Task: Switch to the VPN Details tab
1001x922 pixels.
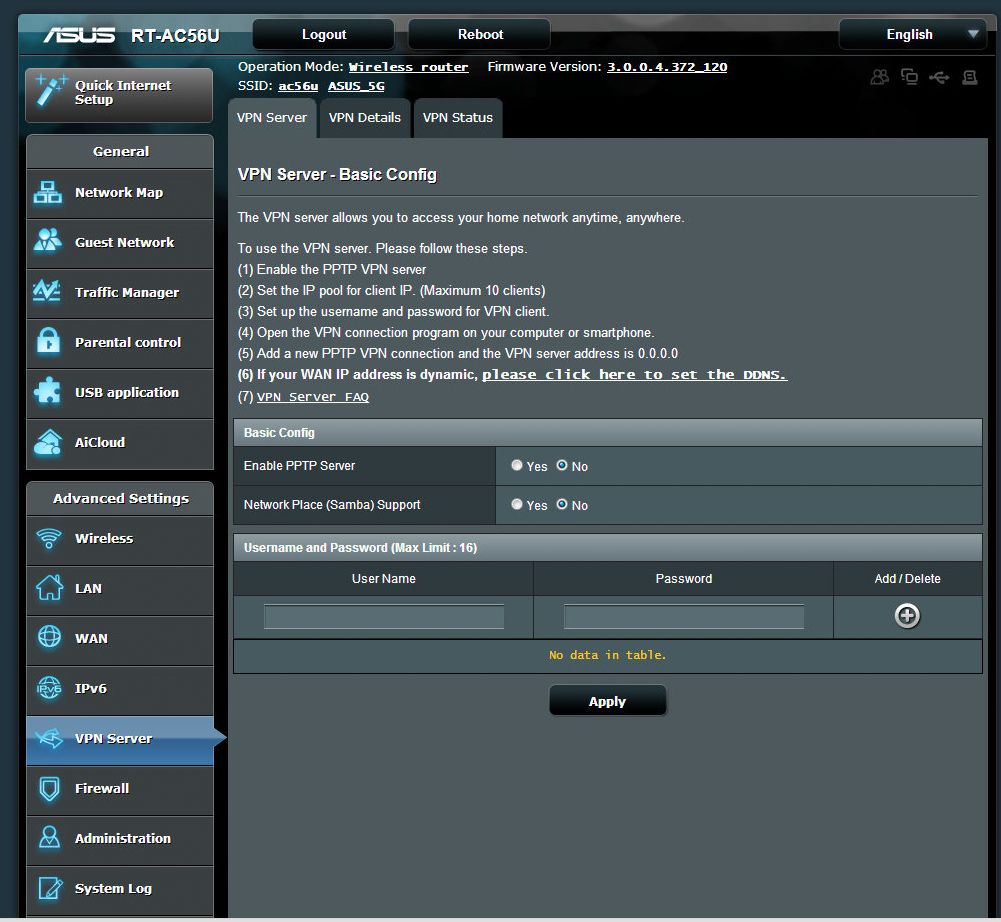Action: [365, 117]
